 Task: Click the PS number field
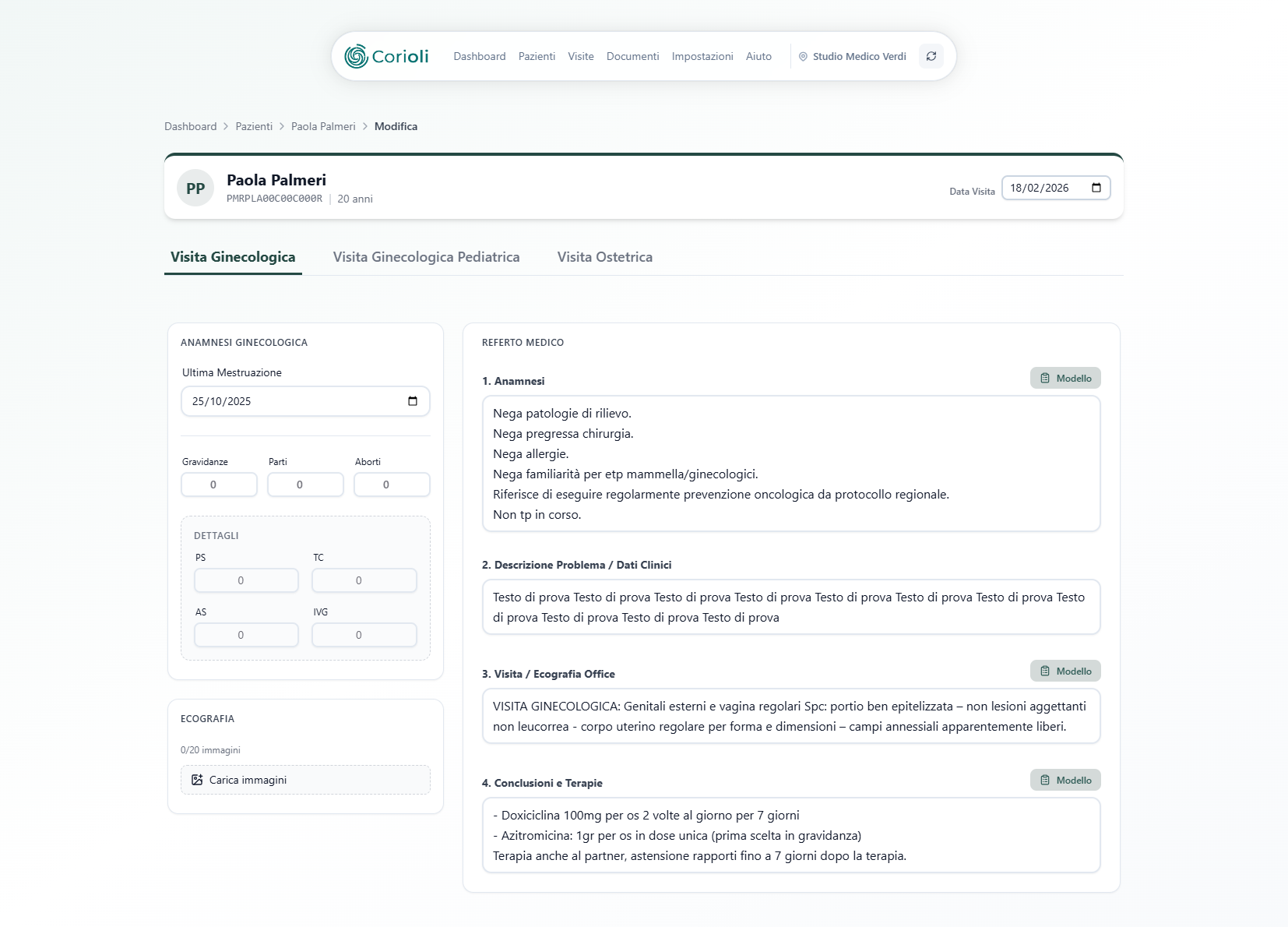246,580
